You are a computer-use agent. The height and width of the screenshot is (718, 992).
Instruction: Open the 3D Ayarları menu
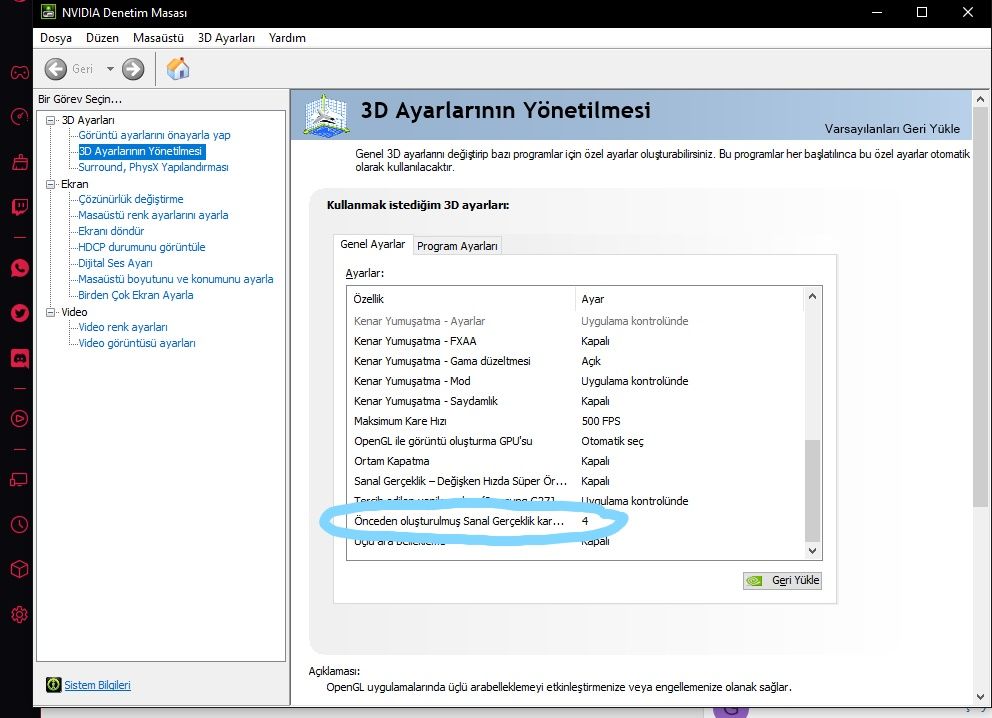[x=226, y=38]
